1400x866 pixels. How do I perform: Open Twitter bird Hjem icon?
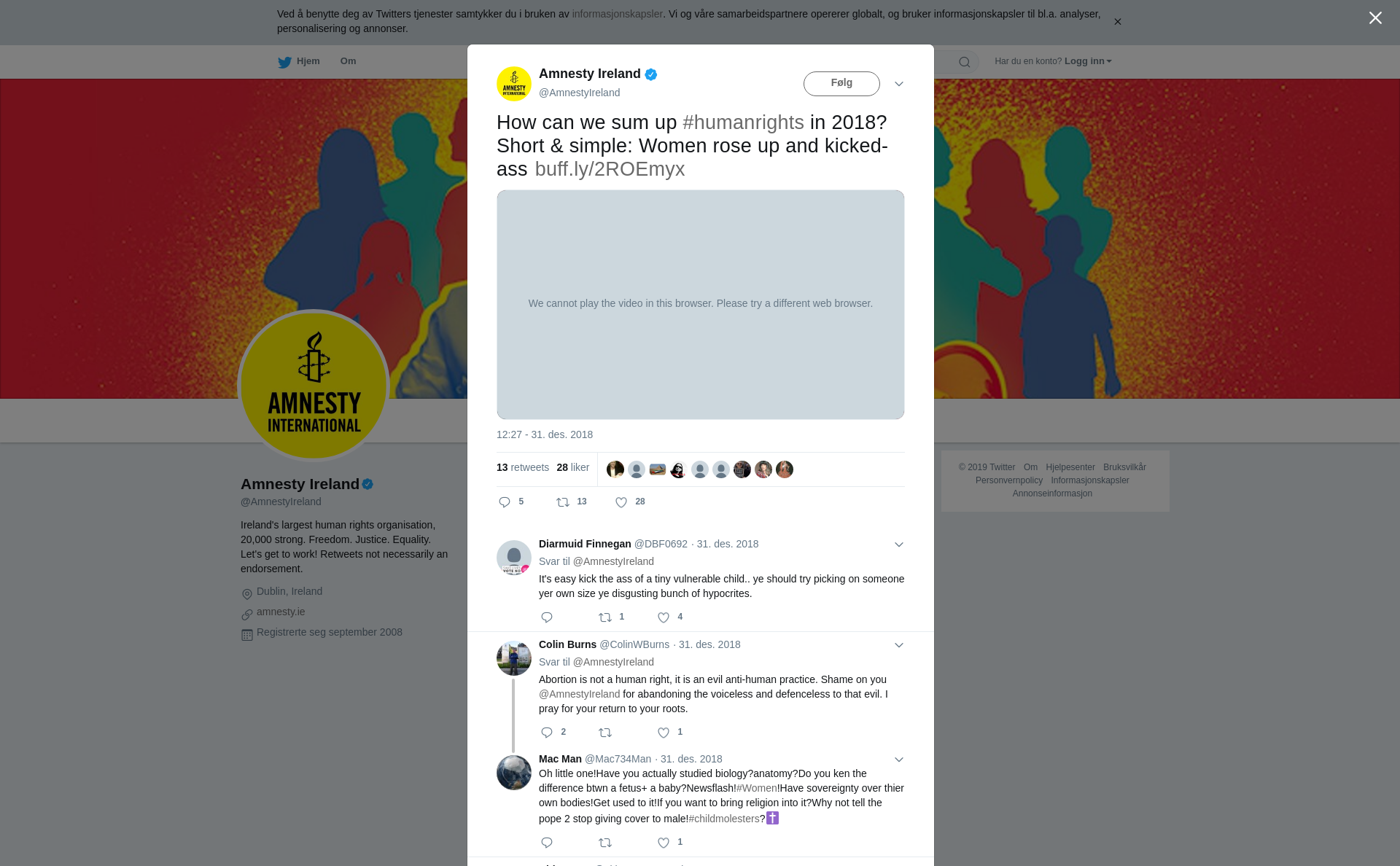pos(284,62)
